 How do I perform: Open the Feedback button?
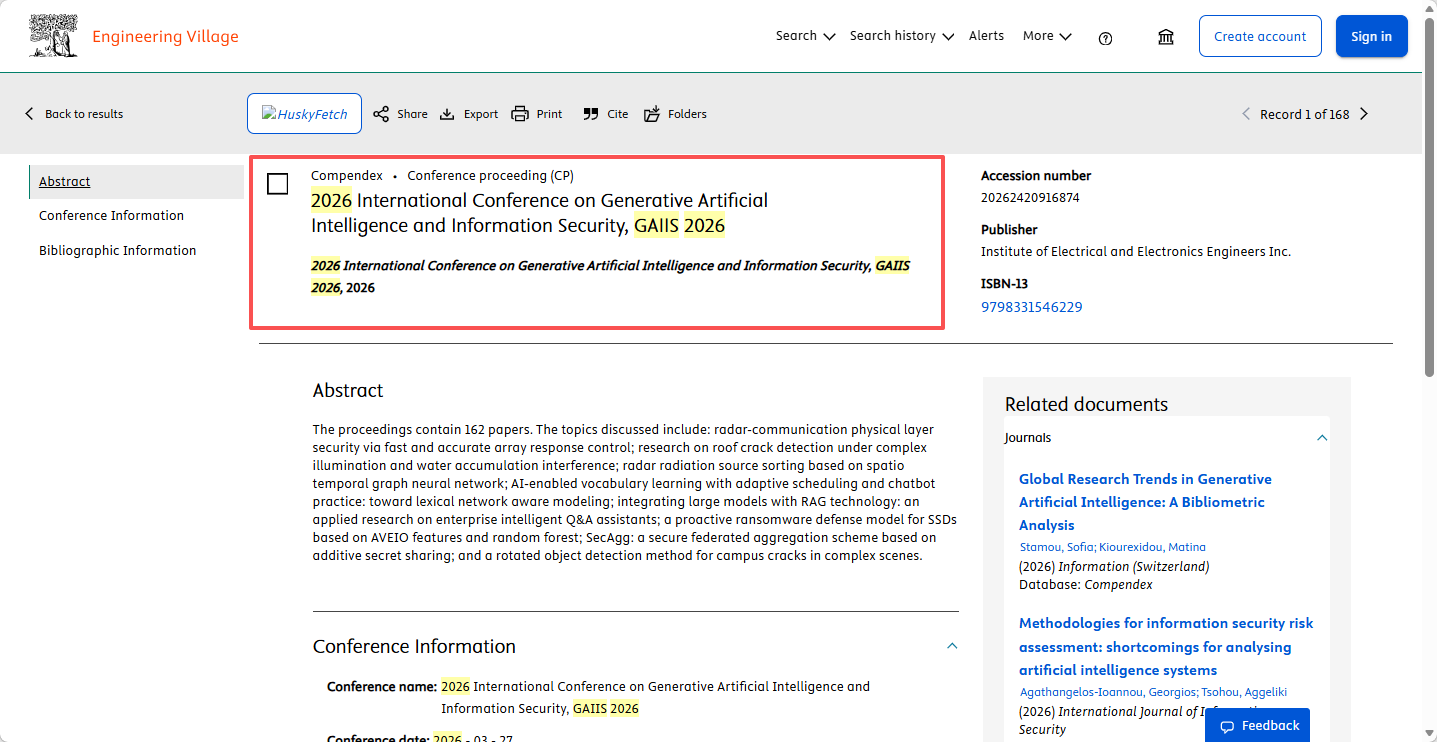point(1259,726)
